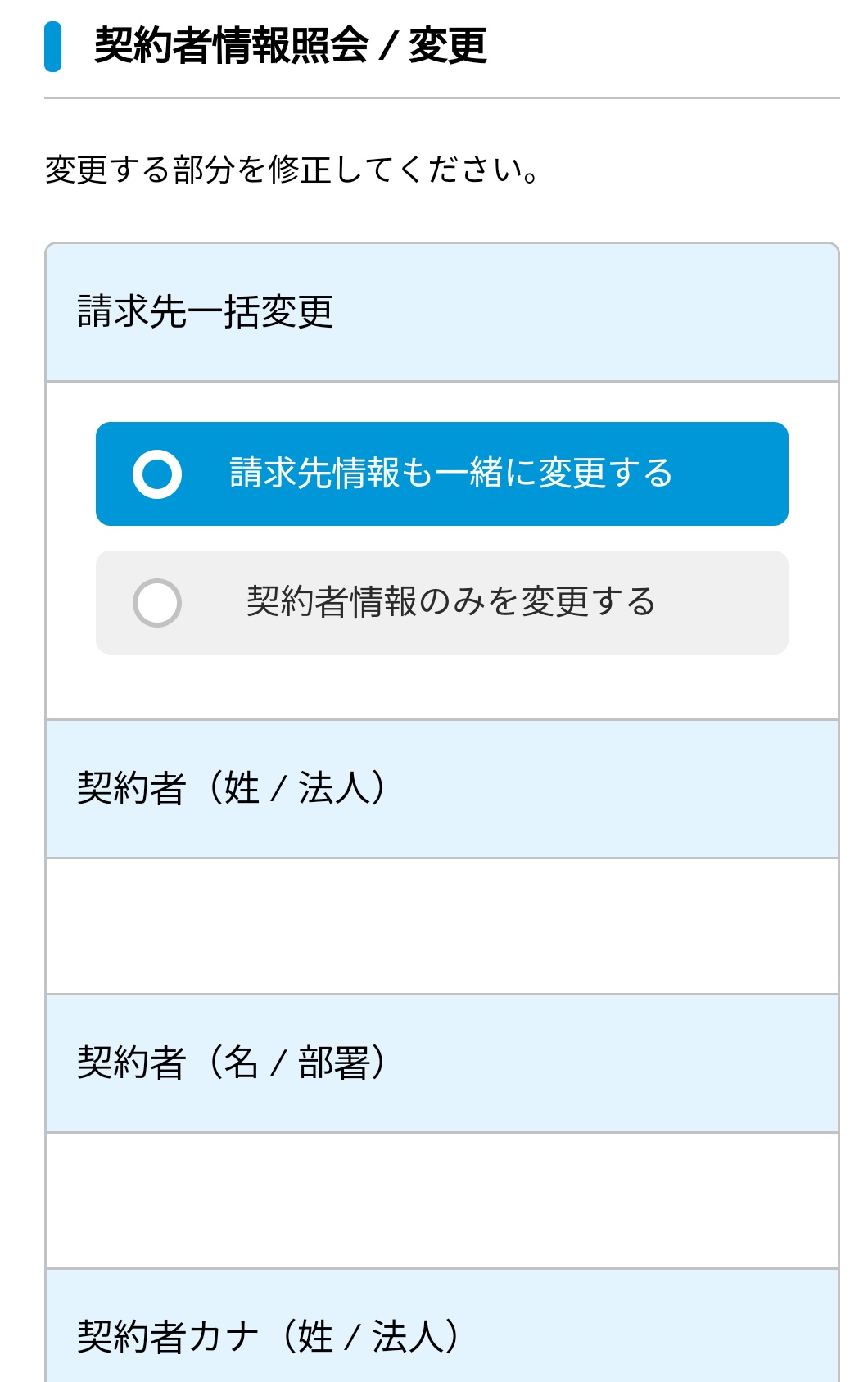The height and width of the screenshot is (1382, 868).
Task: Click the blue highlighted selection bar
Action: 441,474
